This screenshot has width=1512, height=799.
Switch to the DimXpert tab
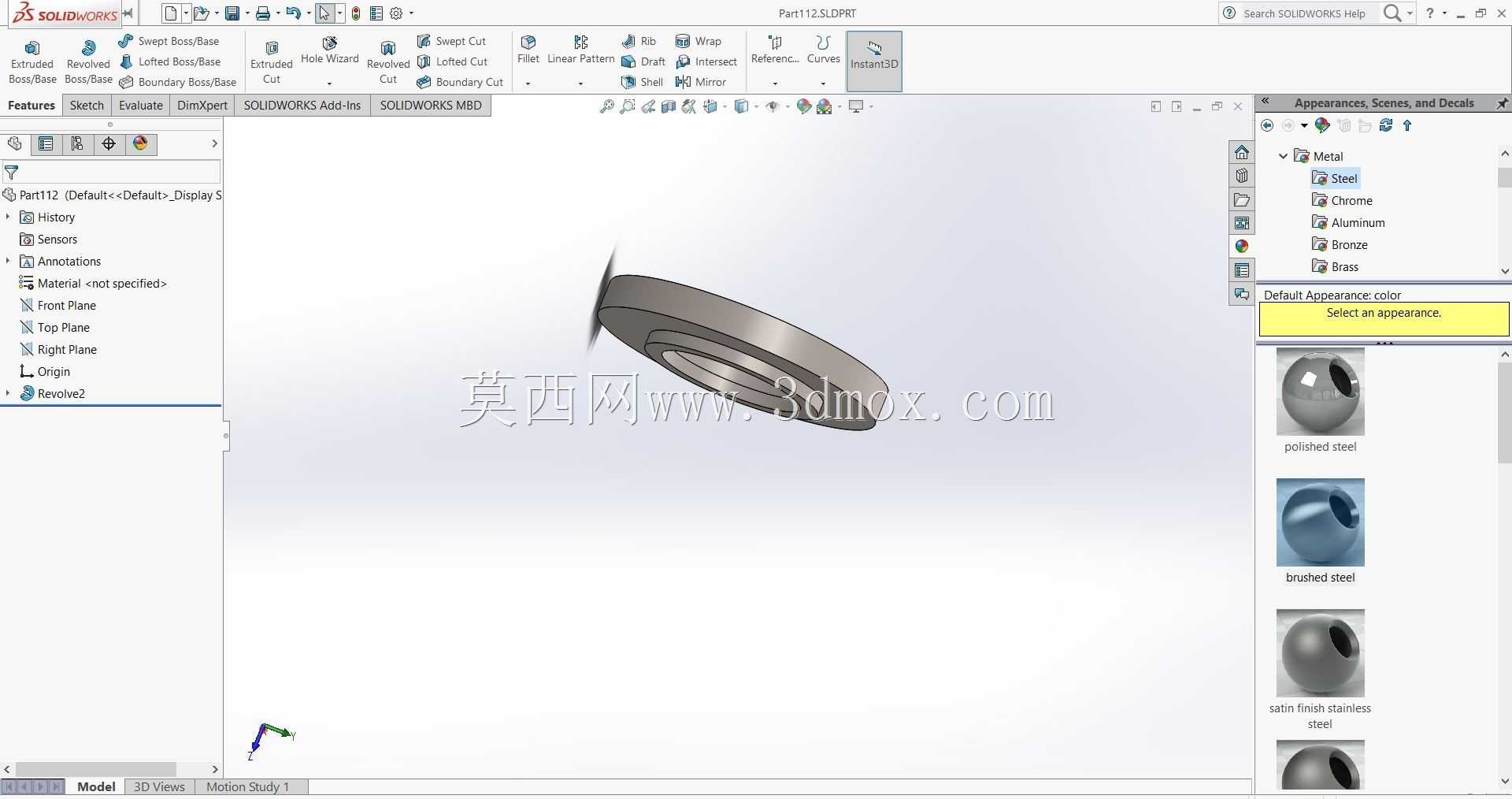tap(202, 105)
